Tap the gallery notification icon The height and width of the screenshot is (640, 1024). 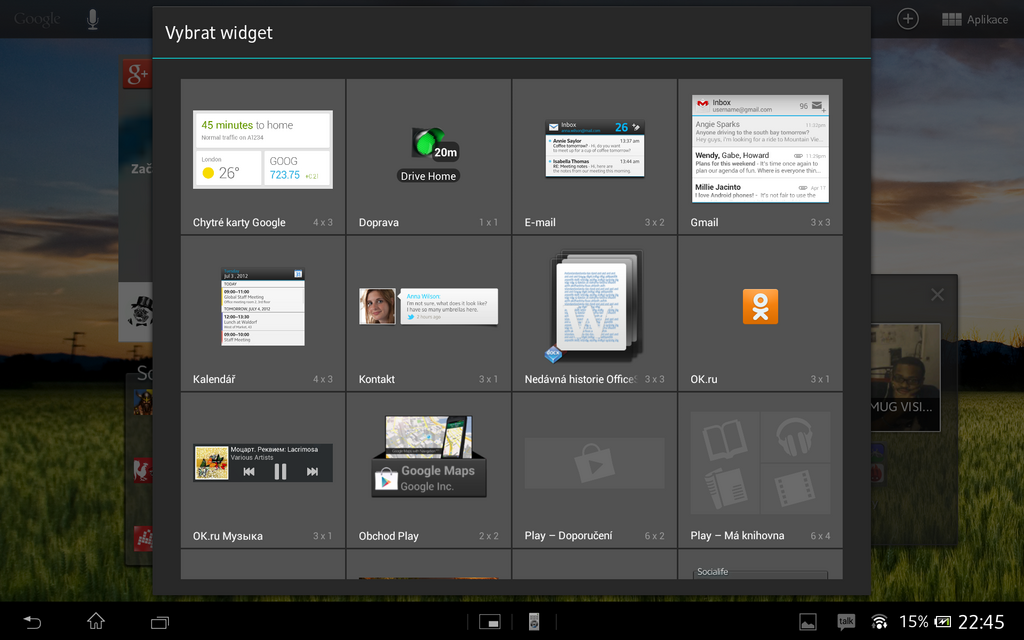click(x=807, y=621)
